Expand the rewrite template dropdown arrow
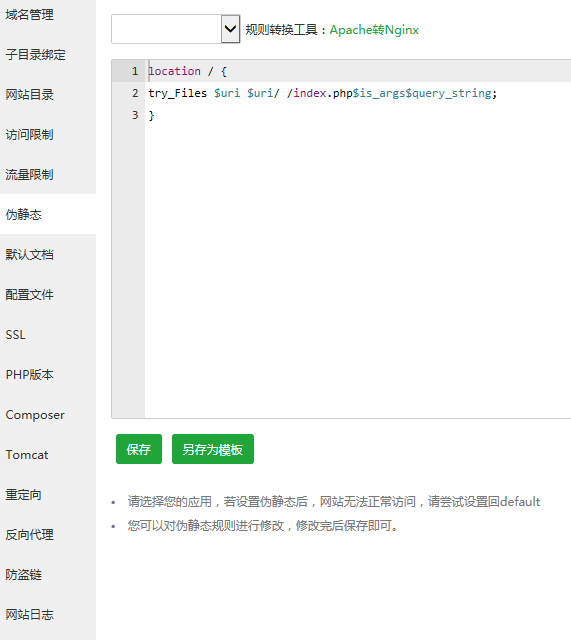This screenshot has height=640, width=571. [231, 29]
